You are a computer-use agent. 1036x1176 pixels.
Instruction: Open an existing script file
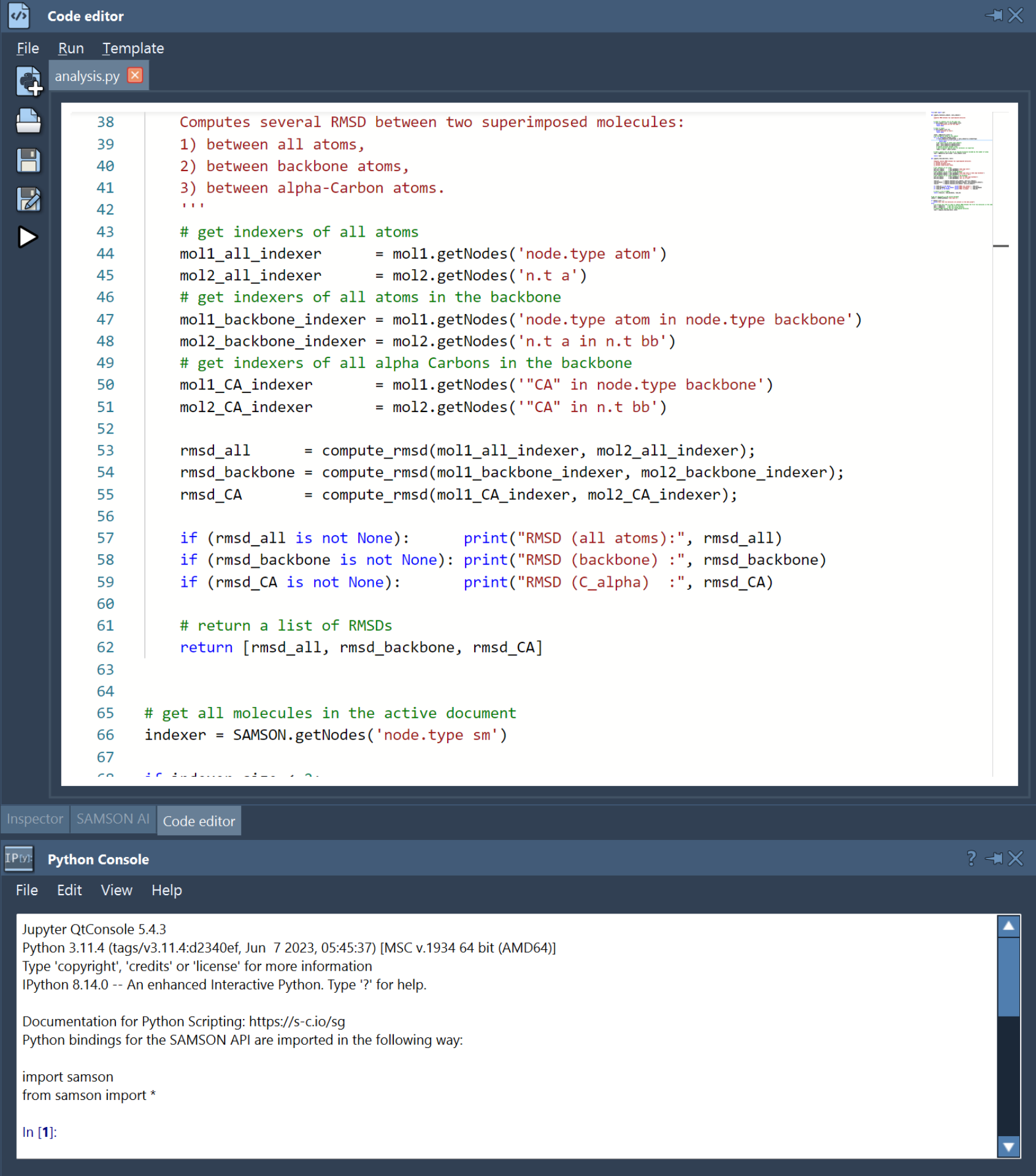(29, 121)
